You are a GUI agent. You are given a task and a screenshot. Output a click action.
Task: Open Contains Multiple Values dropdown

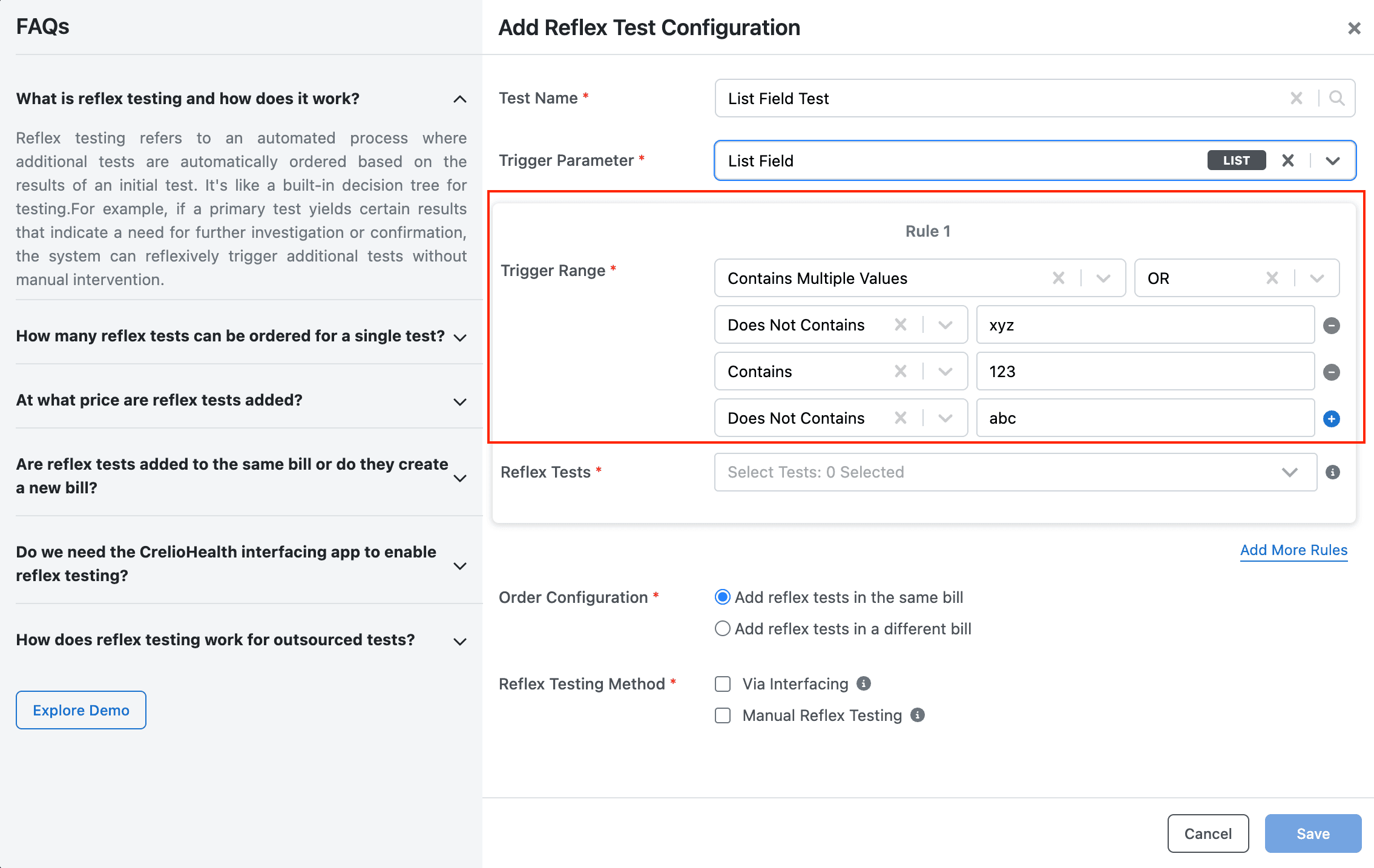[x=920, y=278]
